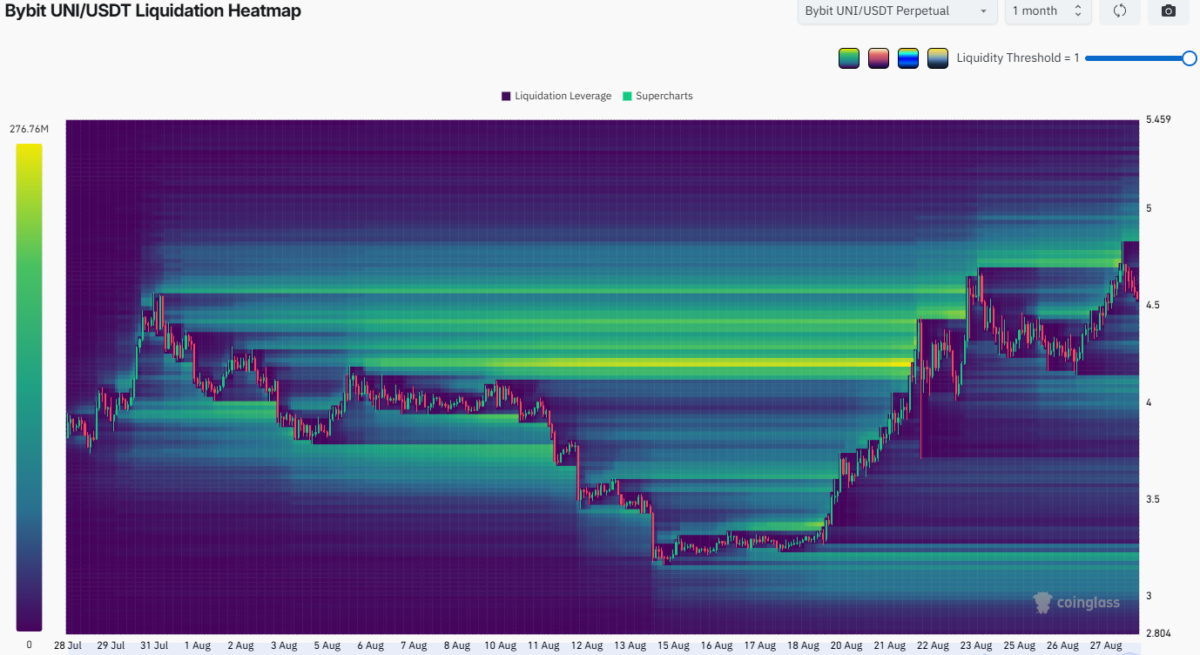
Task: Toggle the Liquidation Leverage legend series
Action: click(556, 96)
